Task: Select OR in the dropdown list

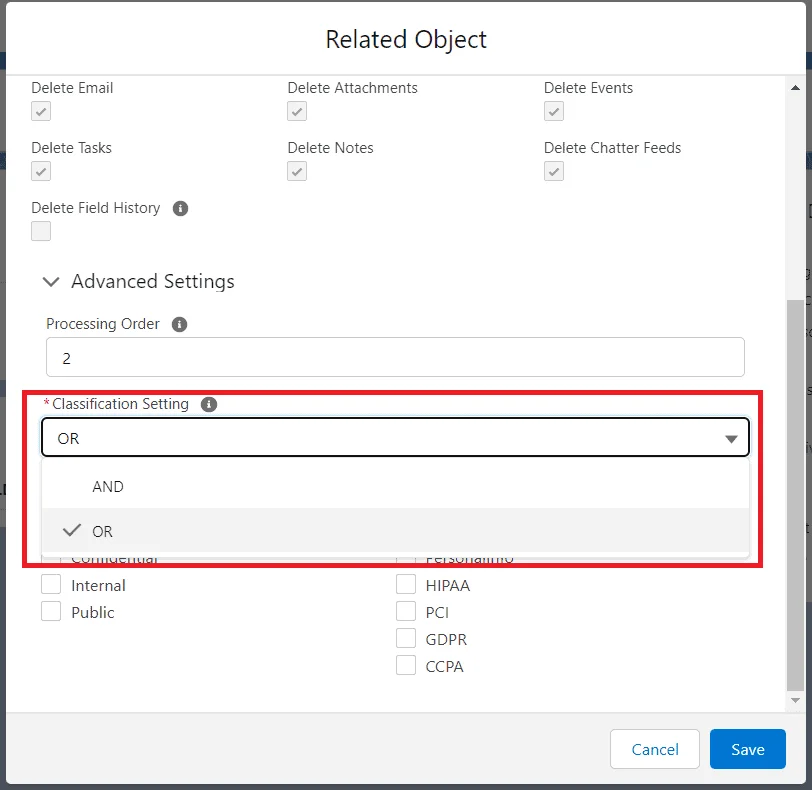Action: click(x=100, y=531)
